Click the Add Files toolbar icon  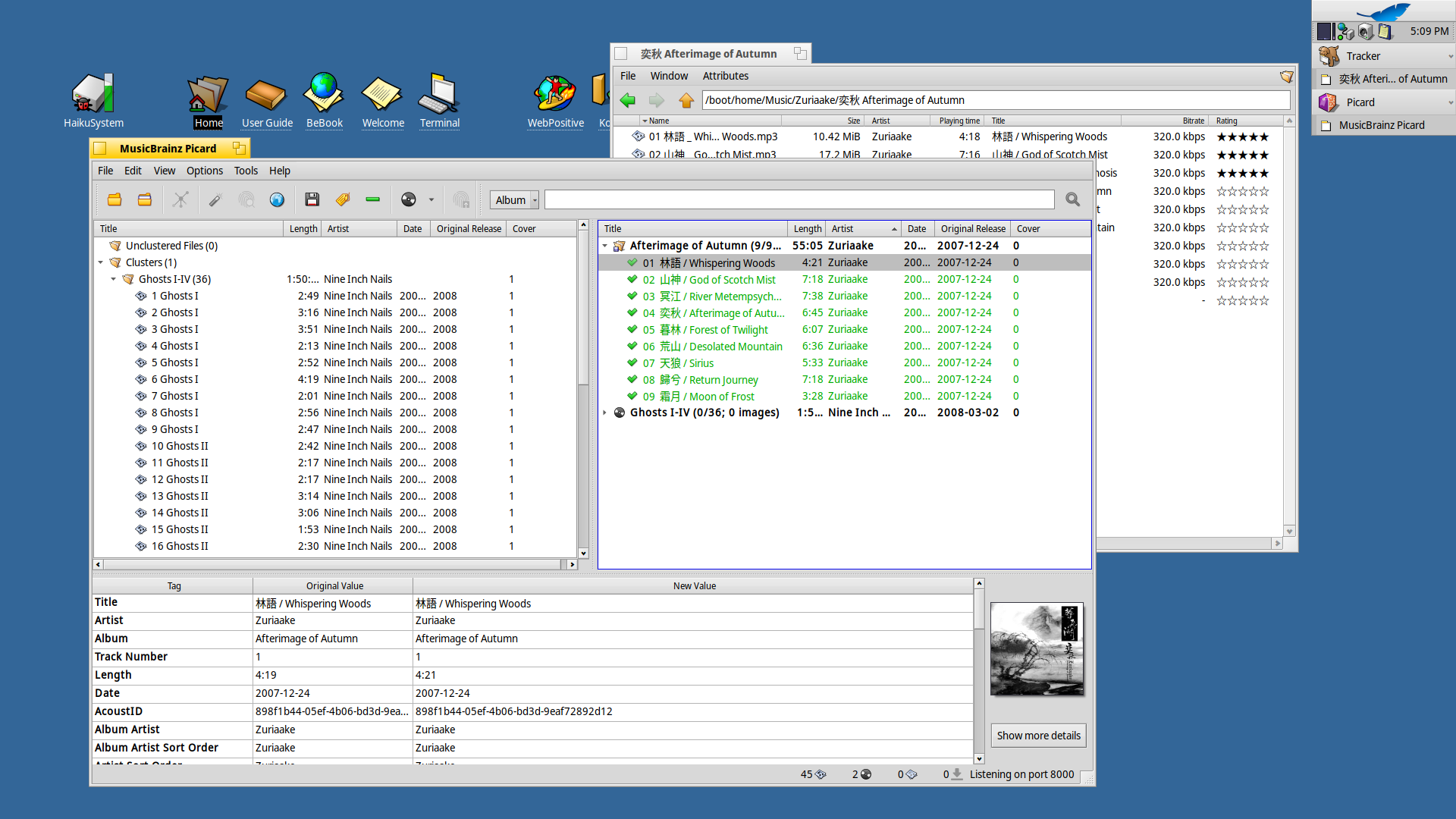pos(145,199)
